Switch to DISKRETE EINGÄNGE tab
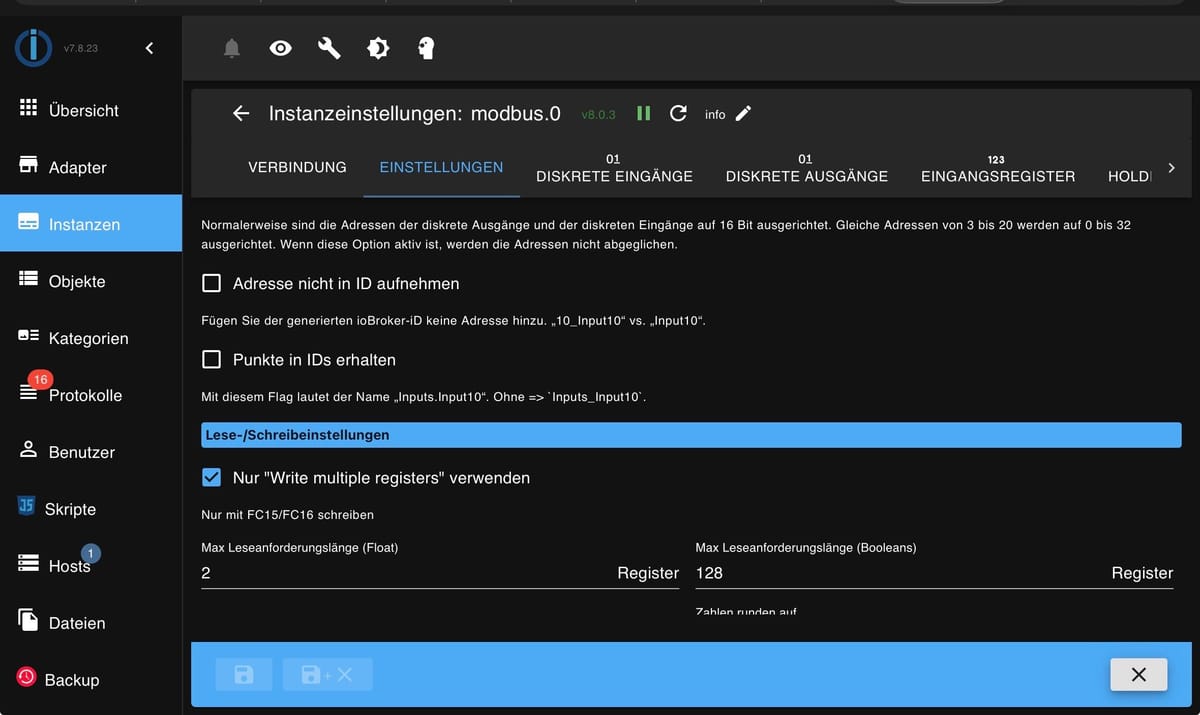The height and width of the screenshot is (715, 1200). point(614,167)
